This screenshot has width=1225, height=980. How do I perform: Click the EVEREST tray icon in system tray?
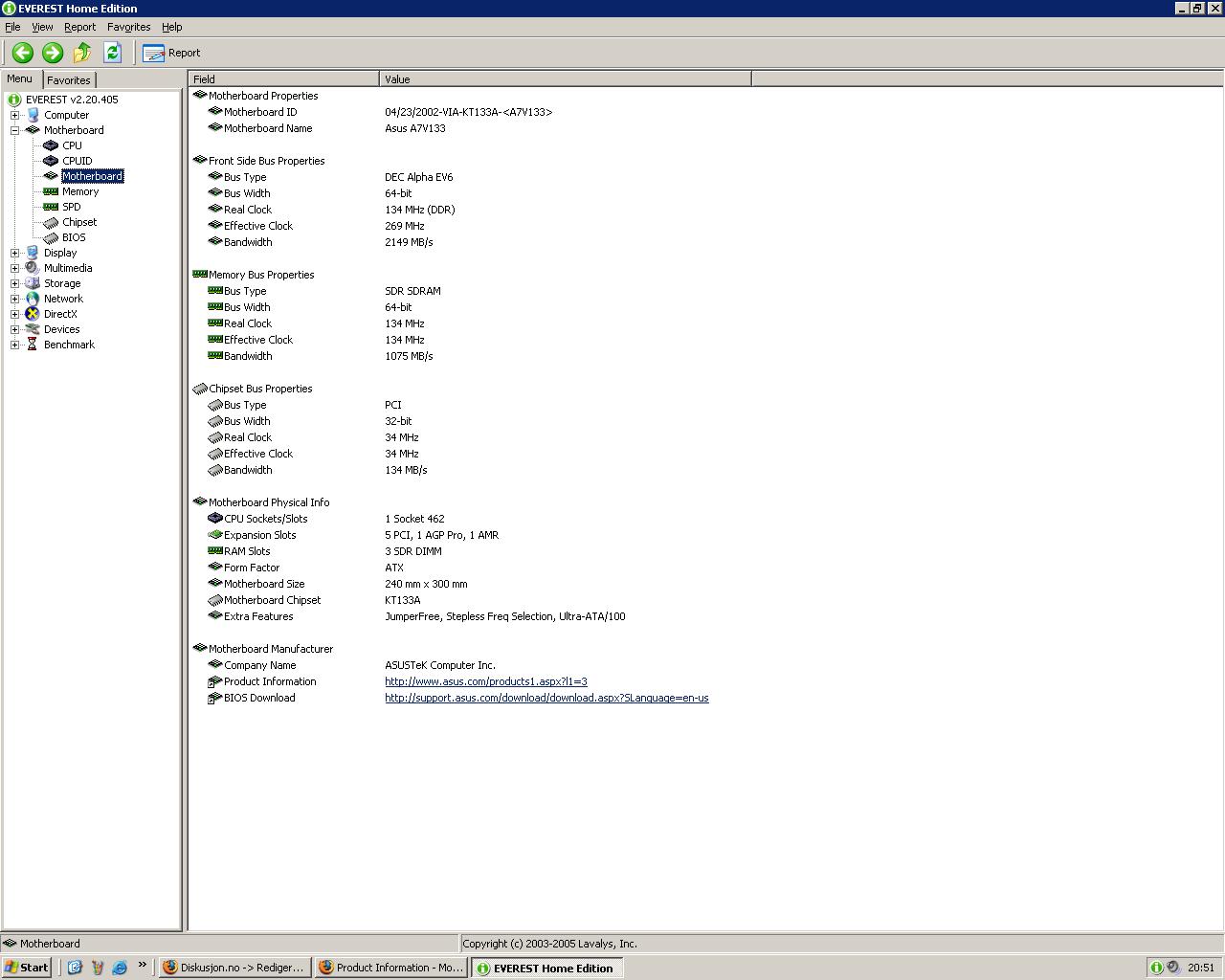point(1156,968)
